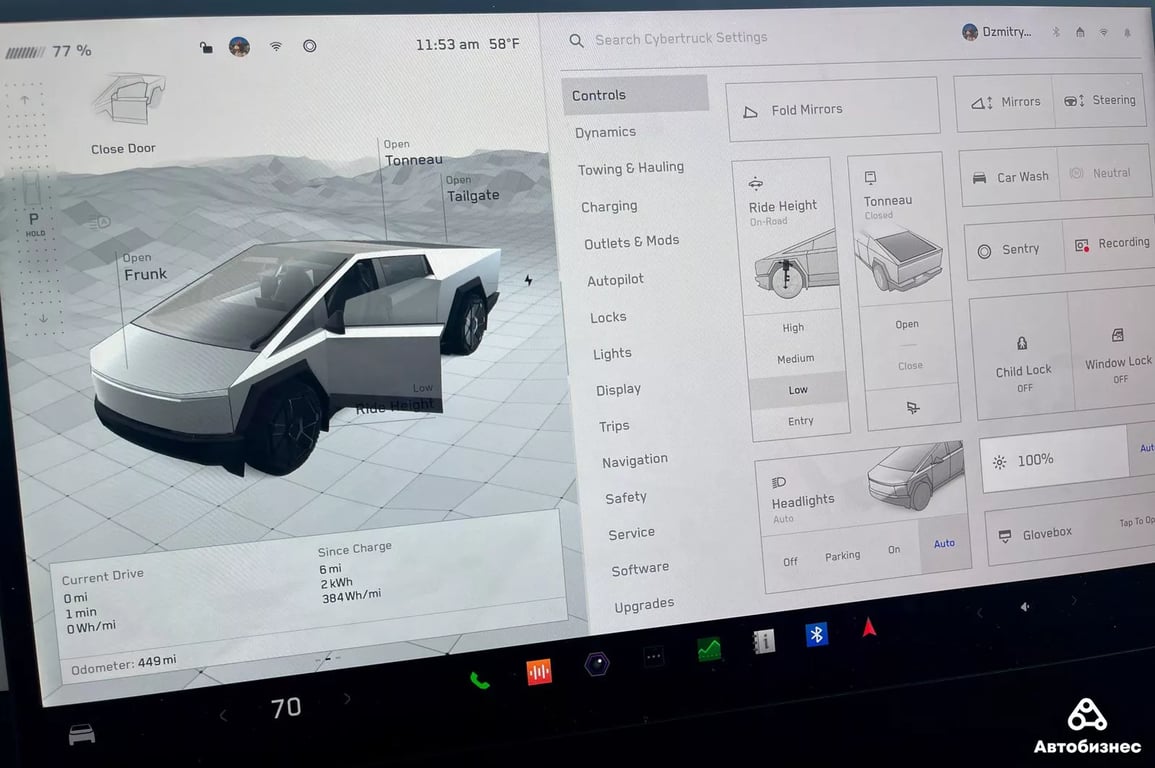Tap the Fold Mirrors icon
Viewport: 1155px width, 768px height.
(751, 110)
